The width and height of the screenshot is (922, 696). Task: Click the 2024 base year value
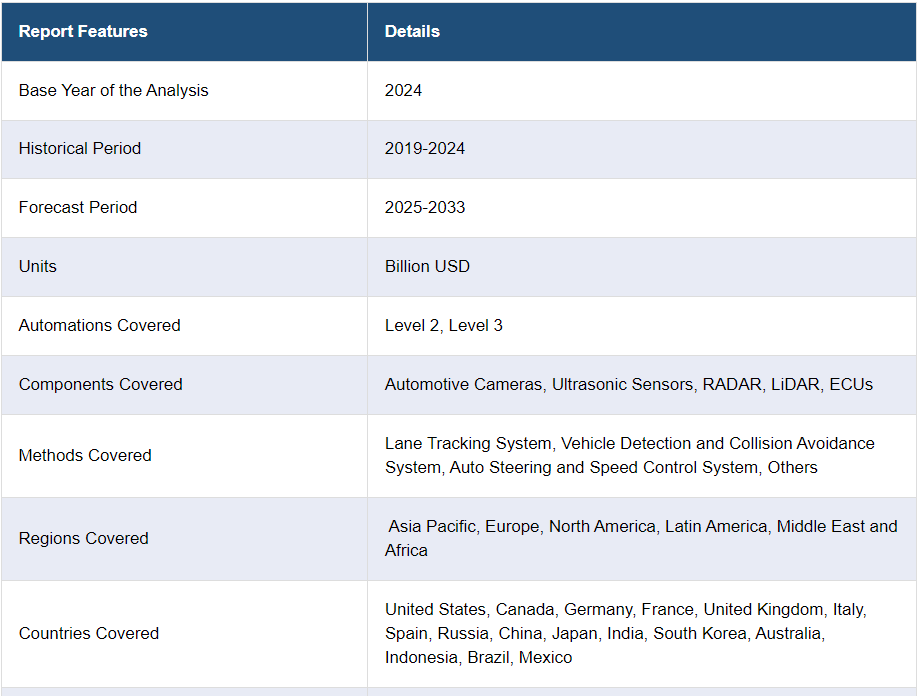click(403, 90)
